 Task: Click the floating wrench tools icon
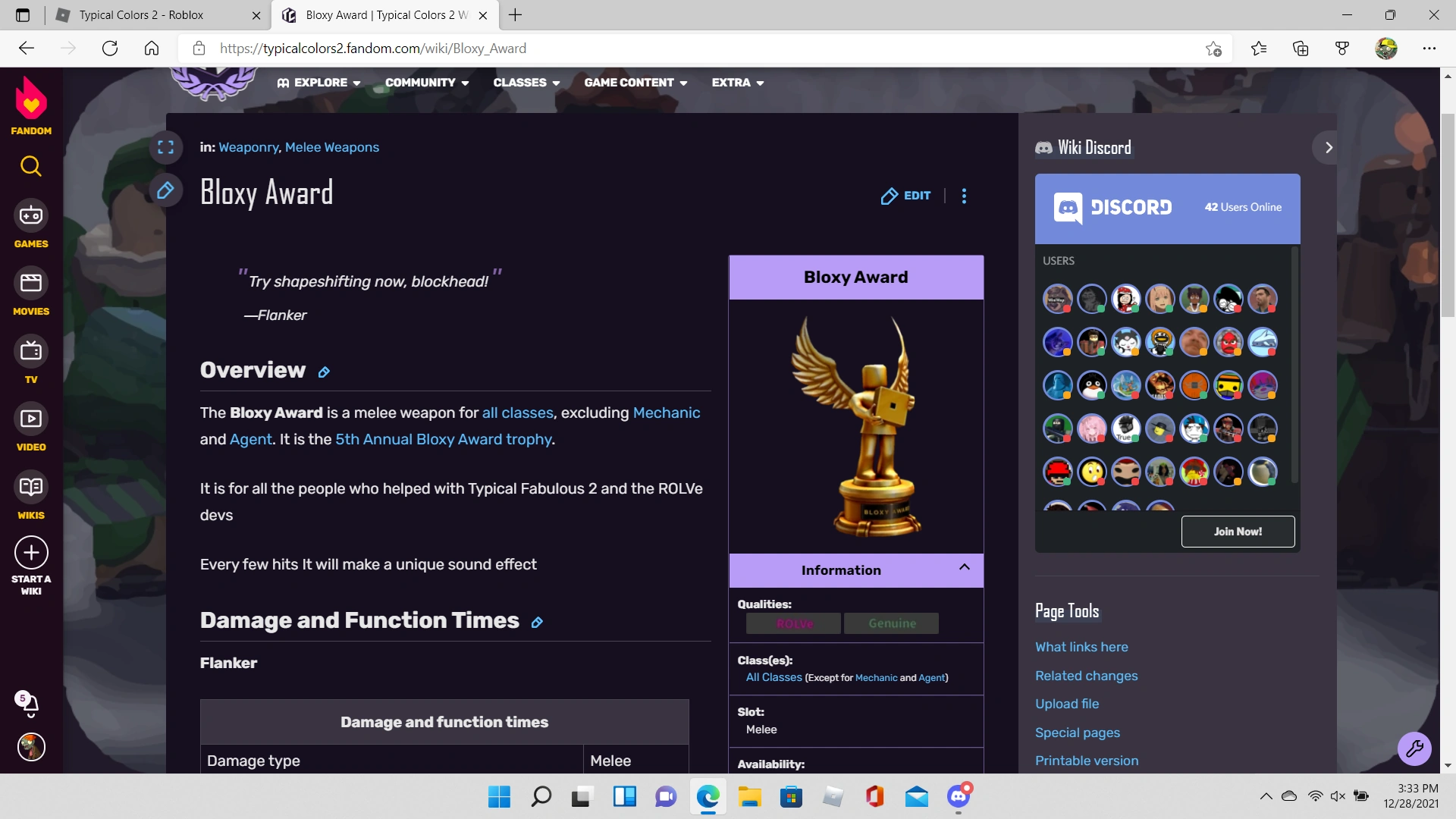[x=1414, y=748]
